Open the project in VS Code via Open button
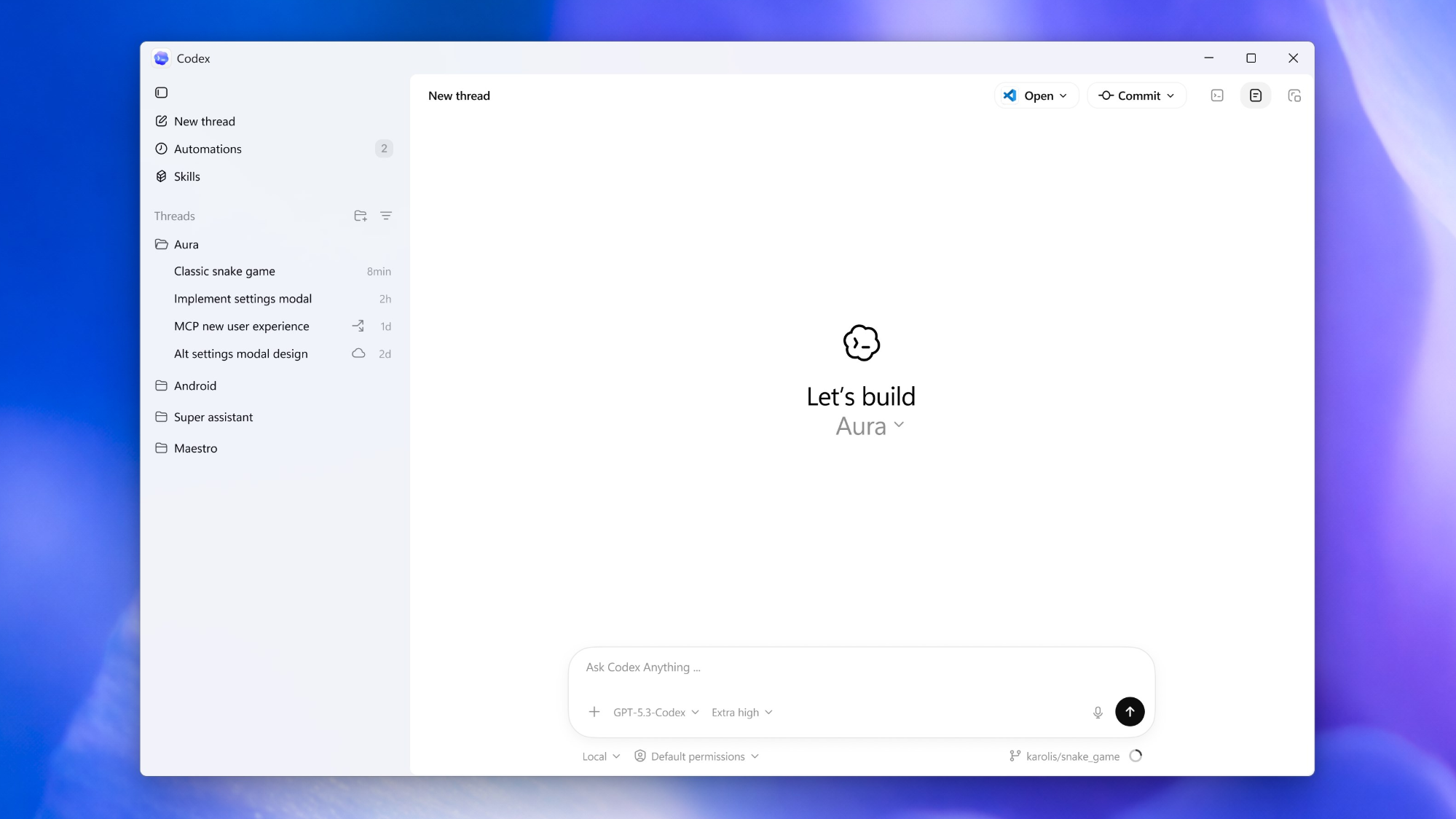Viewport: 1456px width, 819px height. pos(1036,95)
